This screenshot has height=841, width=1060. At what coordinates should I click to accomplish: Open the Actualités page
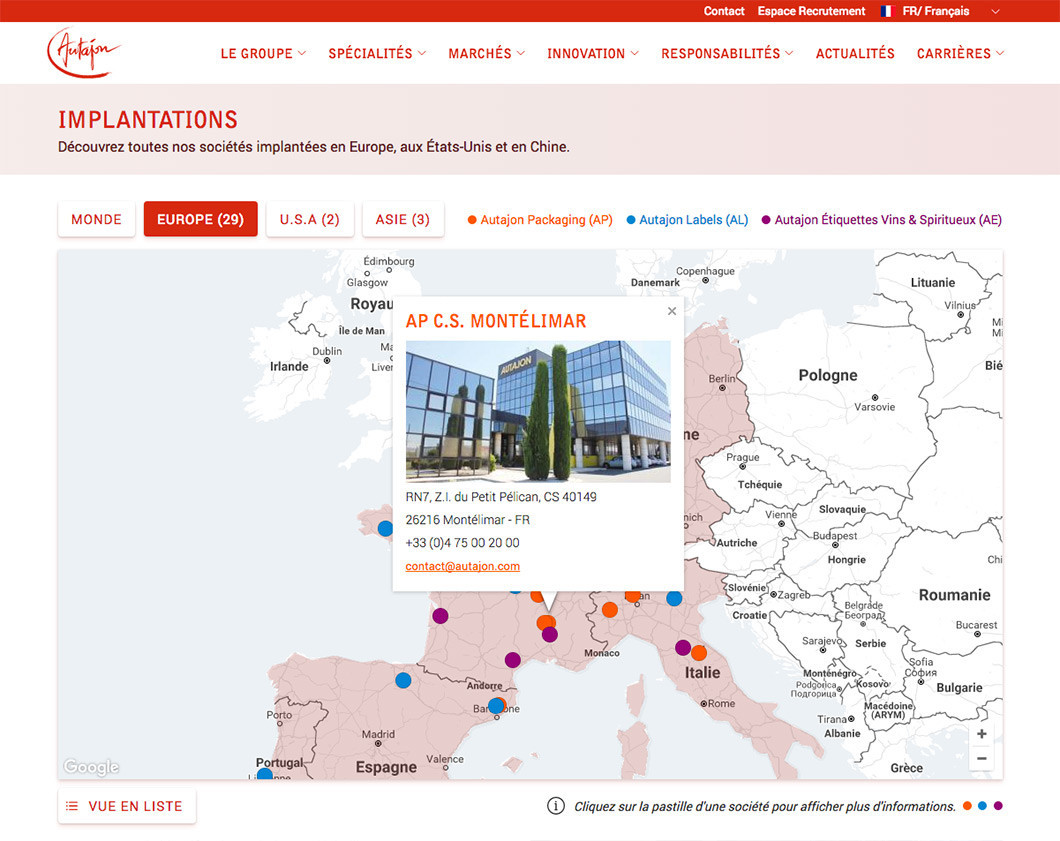coord(855,53)
